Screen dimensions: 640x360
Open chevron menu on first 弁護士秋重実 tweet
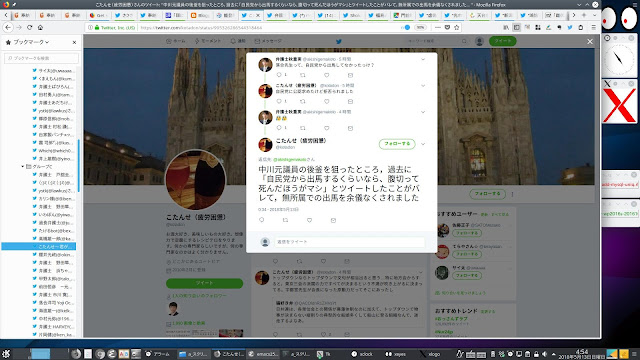pos(423,59)
